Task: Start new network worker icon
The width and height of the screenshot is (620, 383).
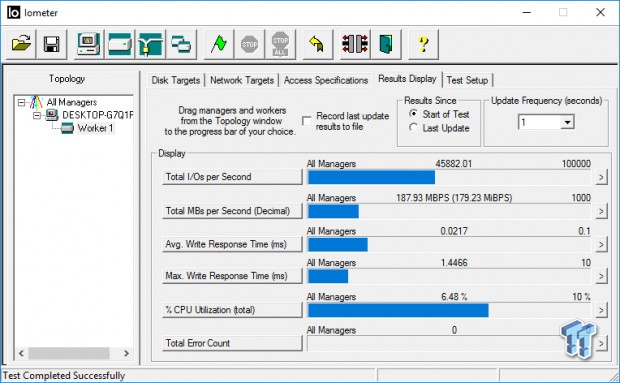Action: tap(150, 44)
